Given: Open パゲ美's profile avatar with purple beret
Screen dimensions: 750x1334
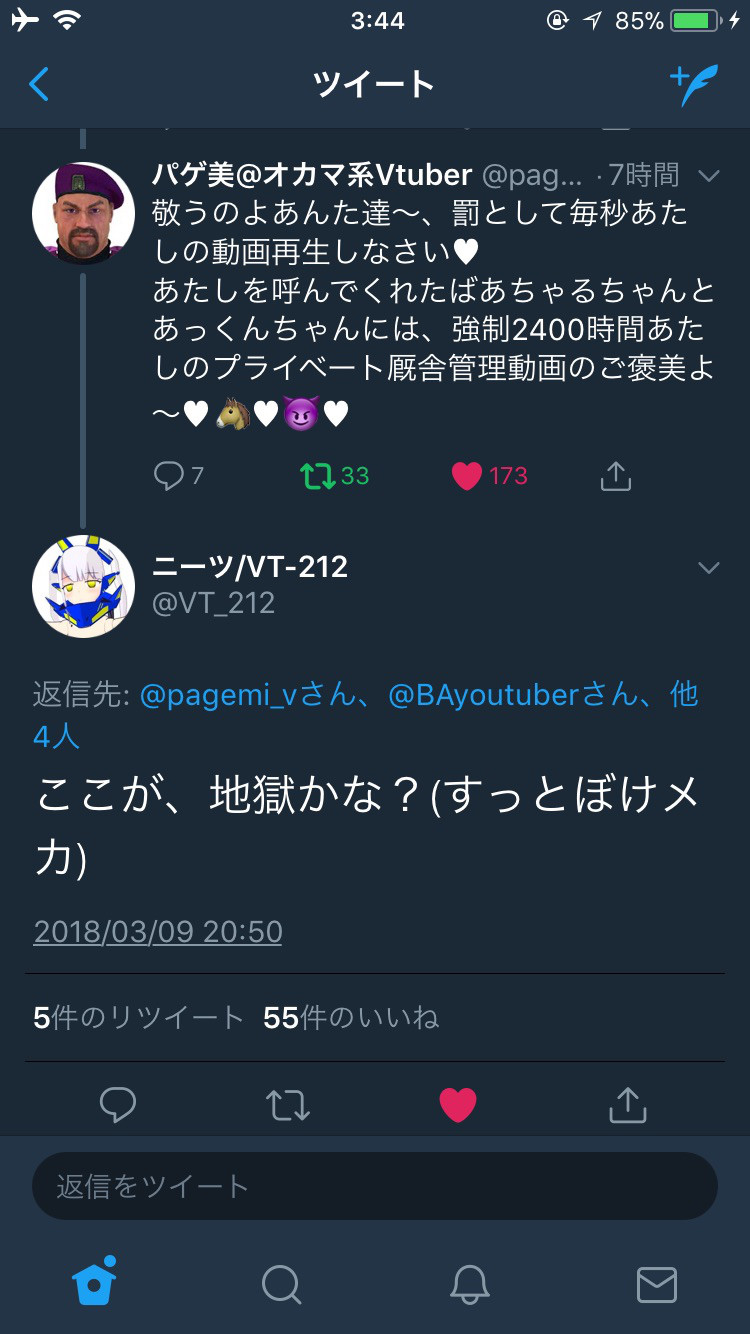Looking at the screenshot, I should 83,213.
